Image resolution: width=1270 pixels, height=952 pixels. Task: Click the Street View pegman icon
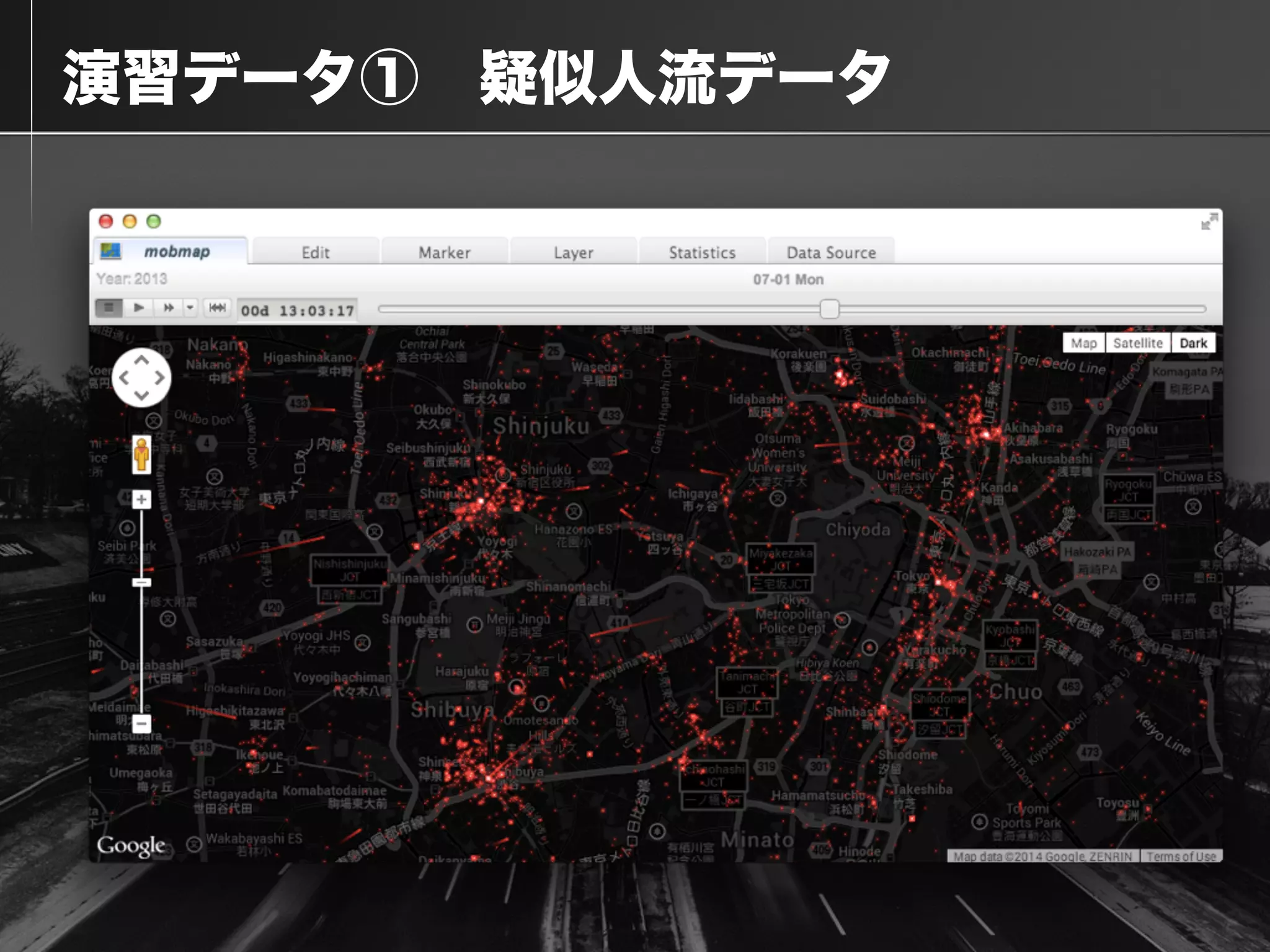point(142,454)
